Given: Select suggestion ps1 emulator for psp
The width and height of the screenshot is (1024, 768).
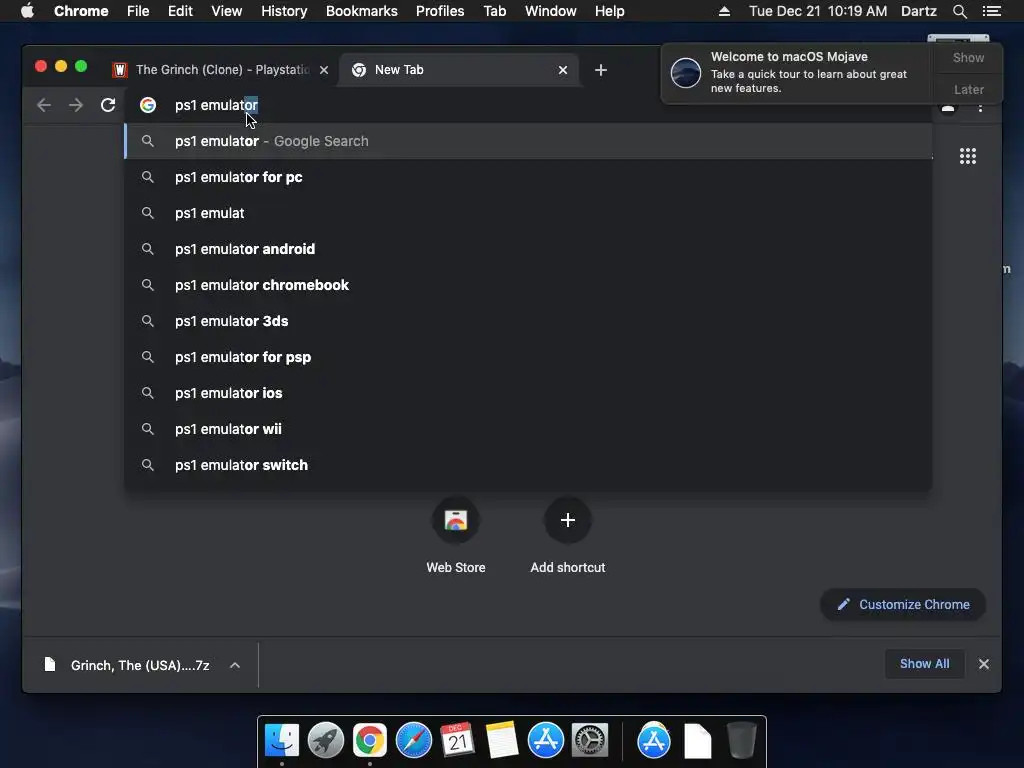Looking at the screenshot, I should pos(528,357).
